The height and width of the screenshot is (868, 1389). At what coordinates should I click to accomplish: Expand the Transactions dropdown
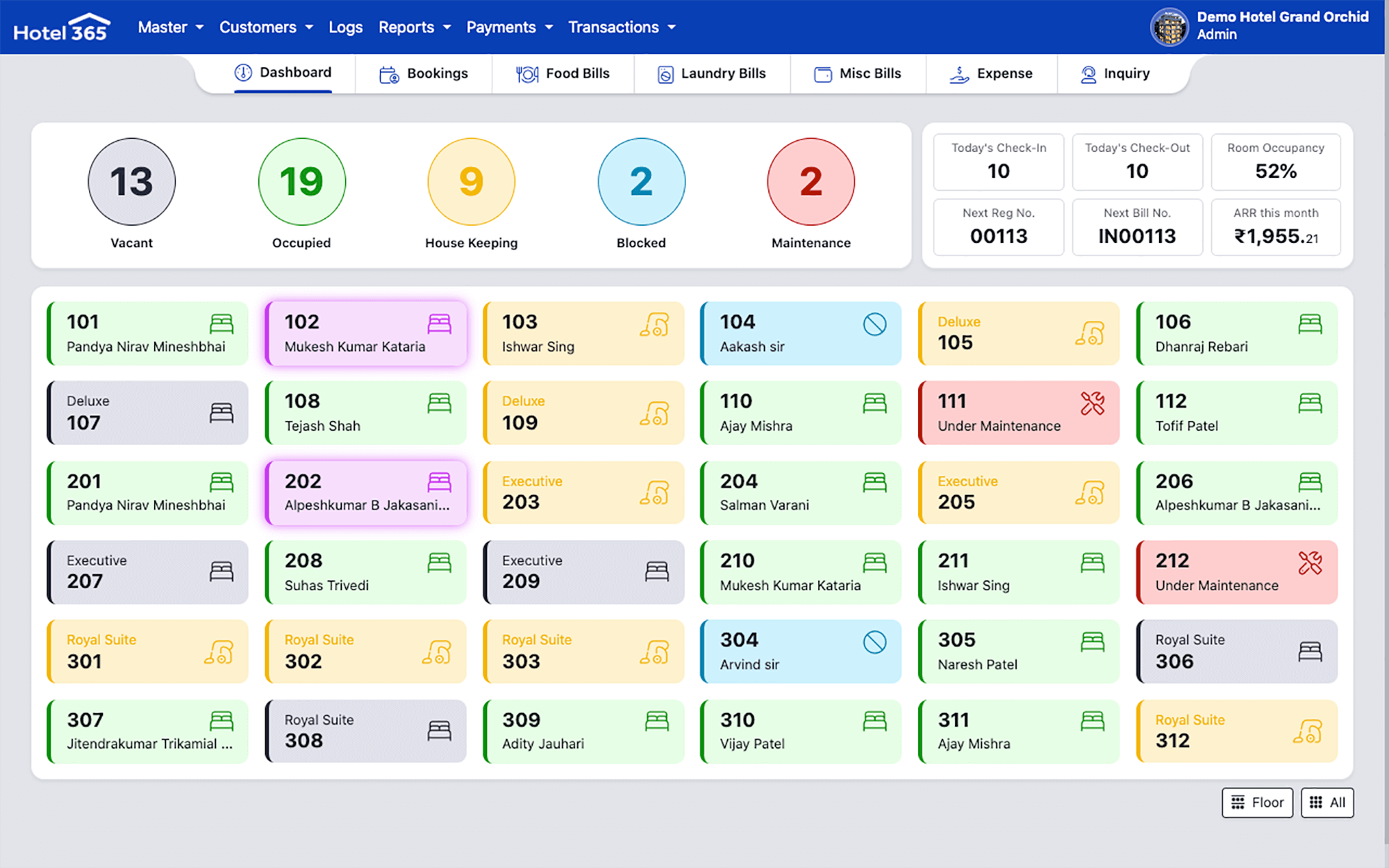[622, 27]
